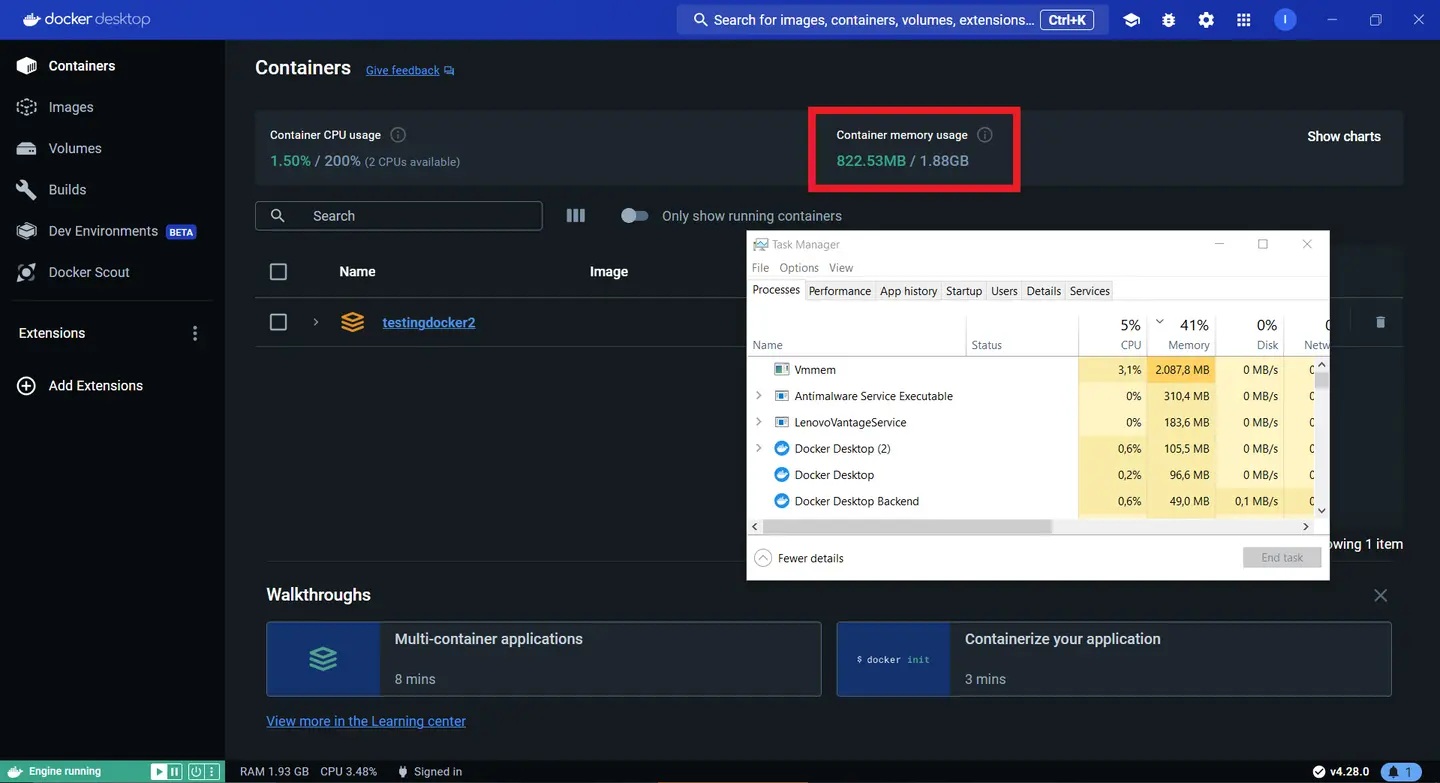Screen dimensions: 1440x783
Task: Select the Docker Desktop Backend process
Action: [1030, 501]
